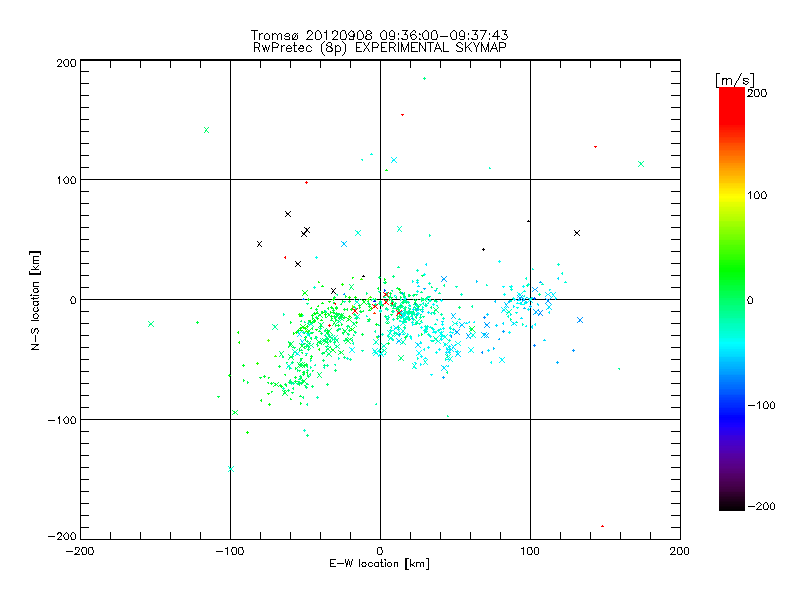800x600 pixels.
Task: Click the colorbar tick label "200" at the top
Action: click(757, 93)
